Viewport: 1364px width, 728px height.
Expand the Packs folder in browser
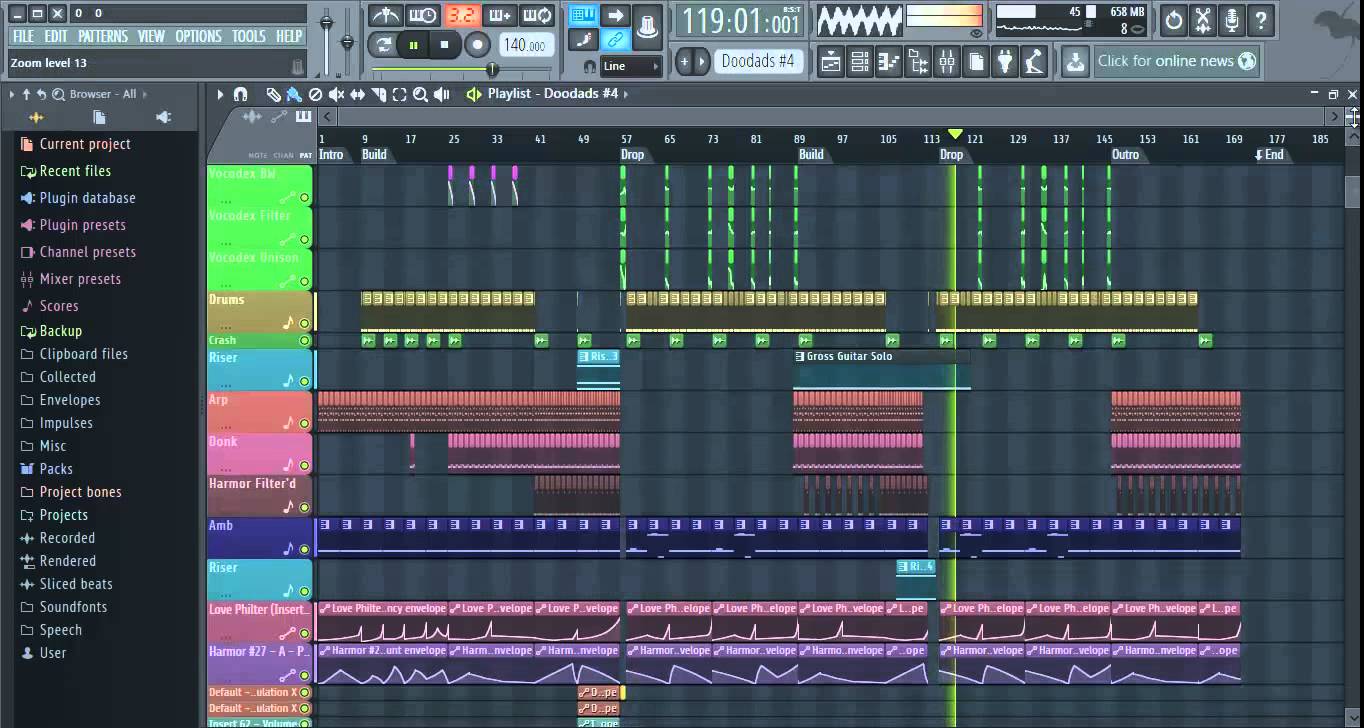click(x=47, y=469)
